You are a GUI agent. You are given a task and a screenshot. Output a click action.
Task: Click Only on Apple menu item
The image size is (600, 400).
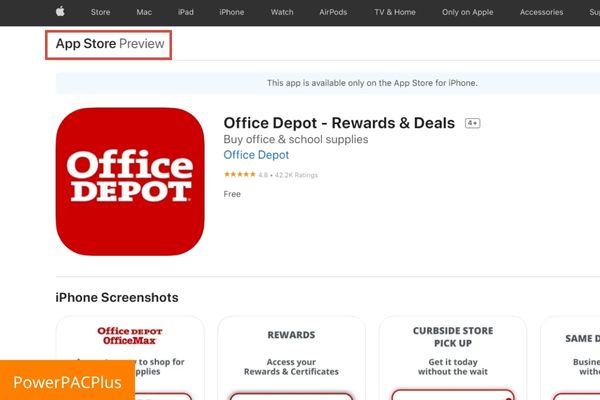(x=468, y=12)
